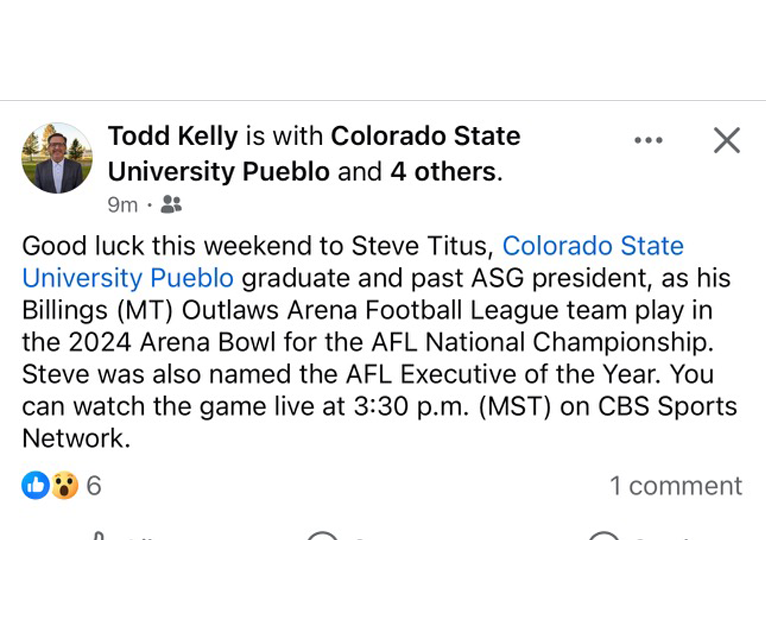Click the wow face reaction emoji
The height and width of the screenshot is (640, 770).
pos(64,486)
